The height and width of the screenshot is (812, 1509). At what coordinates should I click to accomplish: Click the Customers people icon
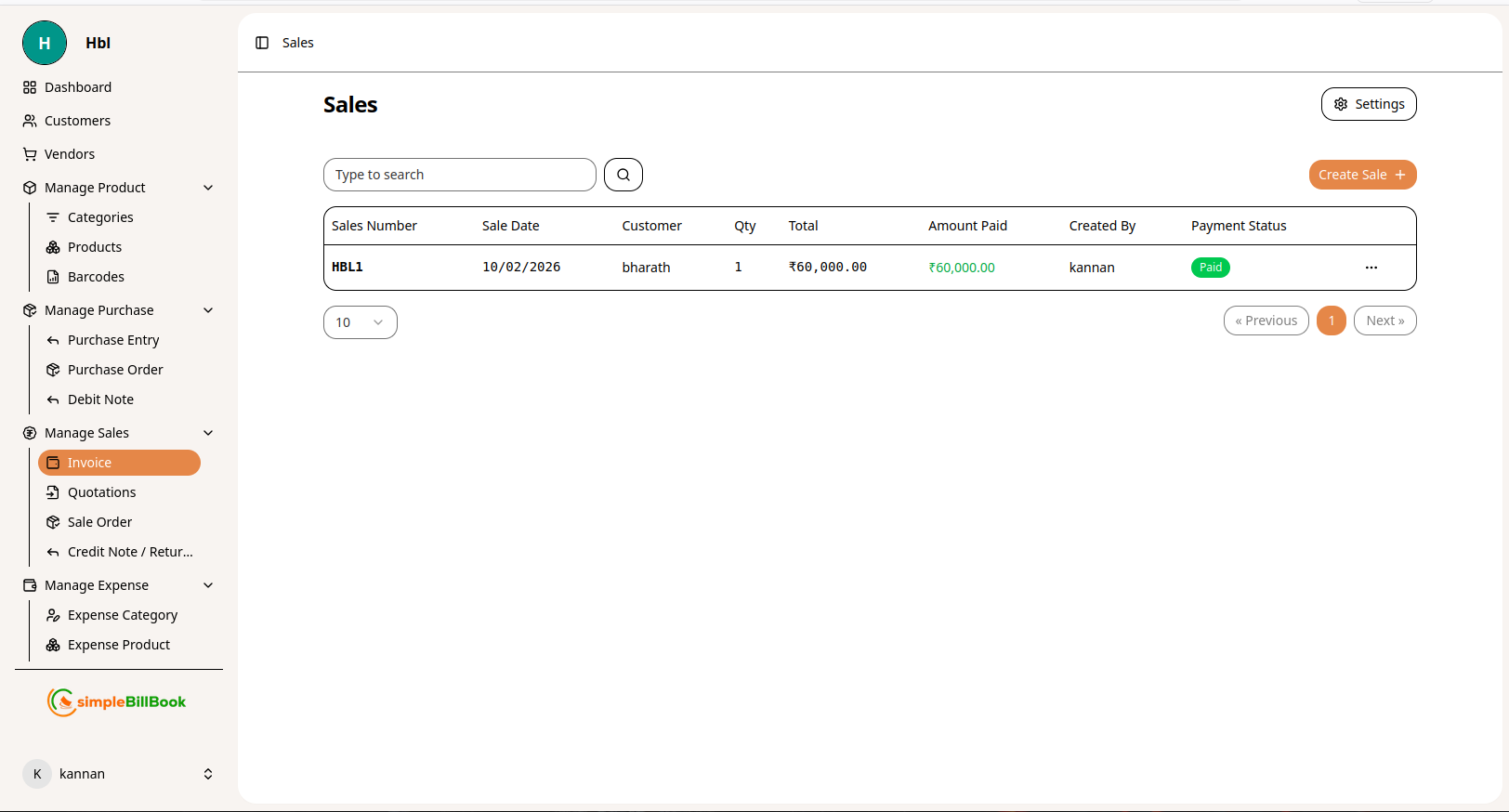[30, 121]
